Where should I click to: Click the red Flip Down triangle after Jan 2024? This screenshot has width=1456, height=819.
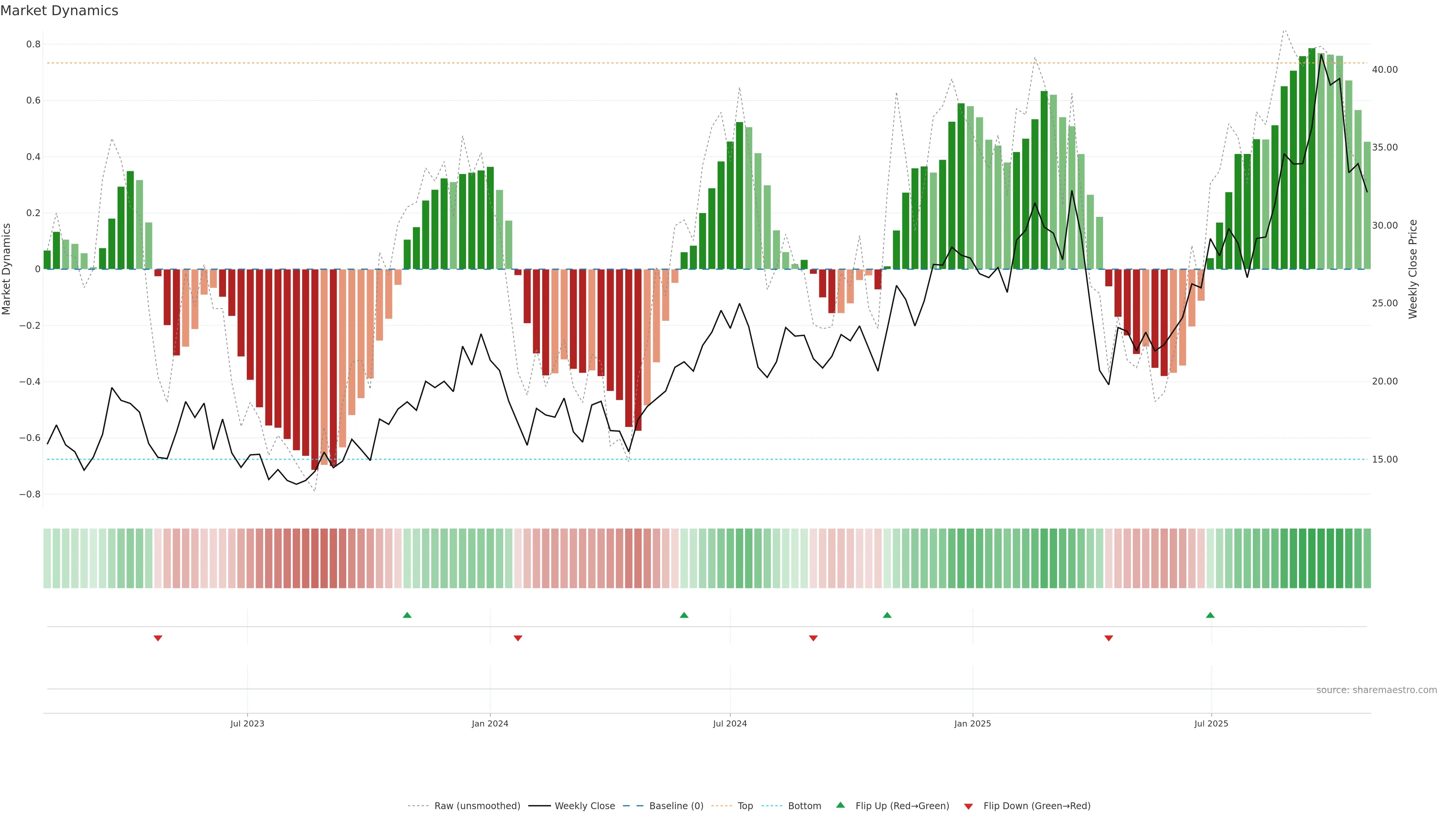[518, 638]
